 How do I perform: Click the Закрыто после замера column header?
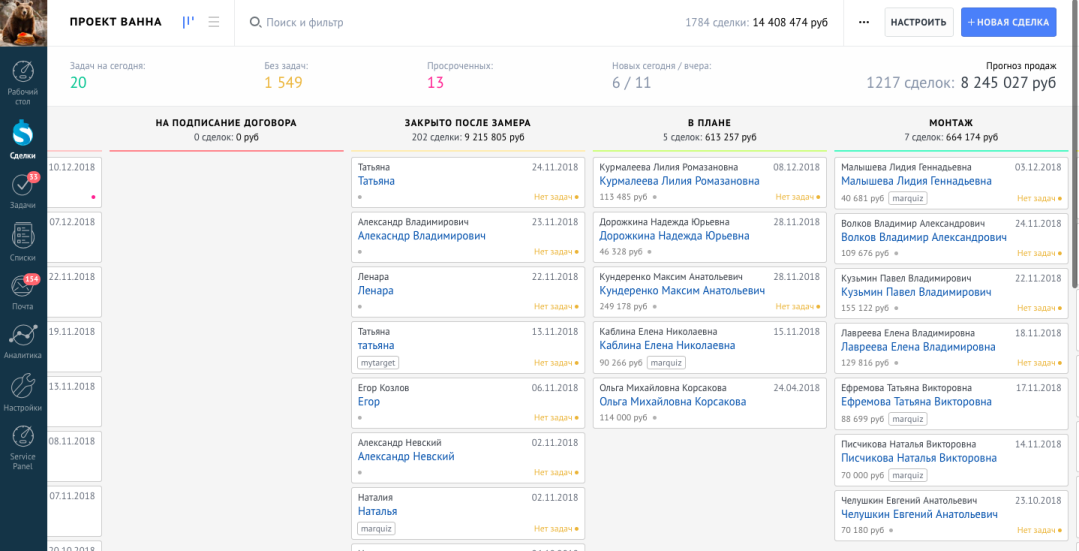[467, 122]
